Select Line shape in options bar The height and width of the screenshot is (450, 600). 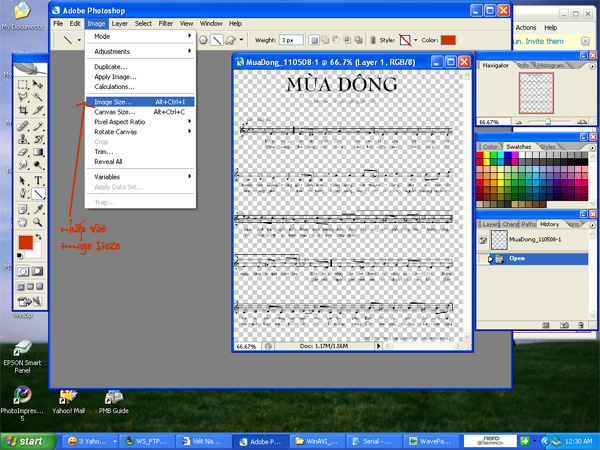point(217,40)
